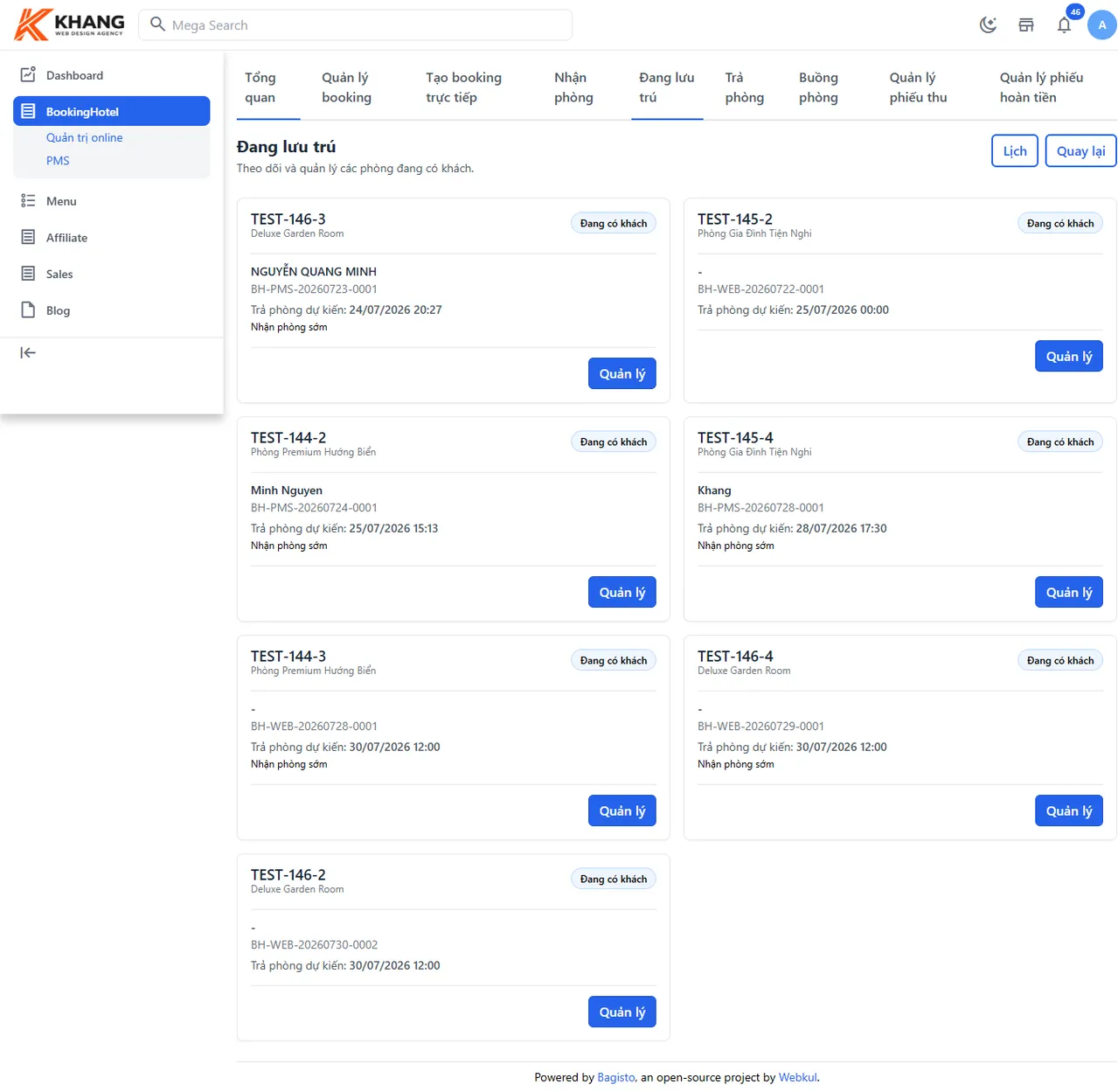Click Quản lý for room TEST-146-2
This screenshot has height=1092, width=1118.
[x=622, y=1012]
